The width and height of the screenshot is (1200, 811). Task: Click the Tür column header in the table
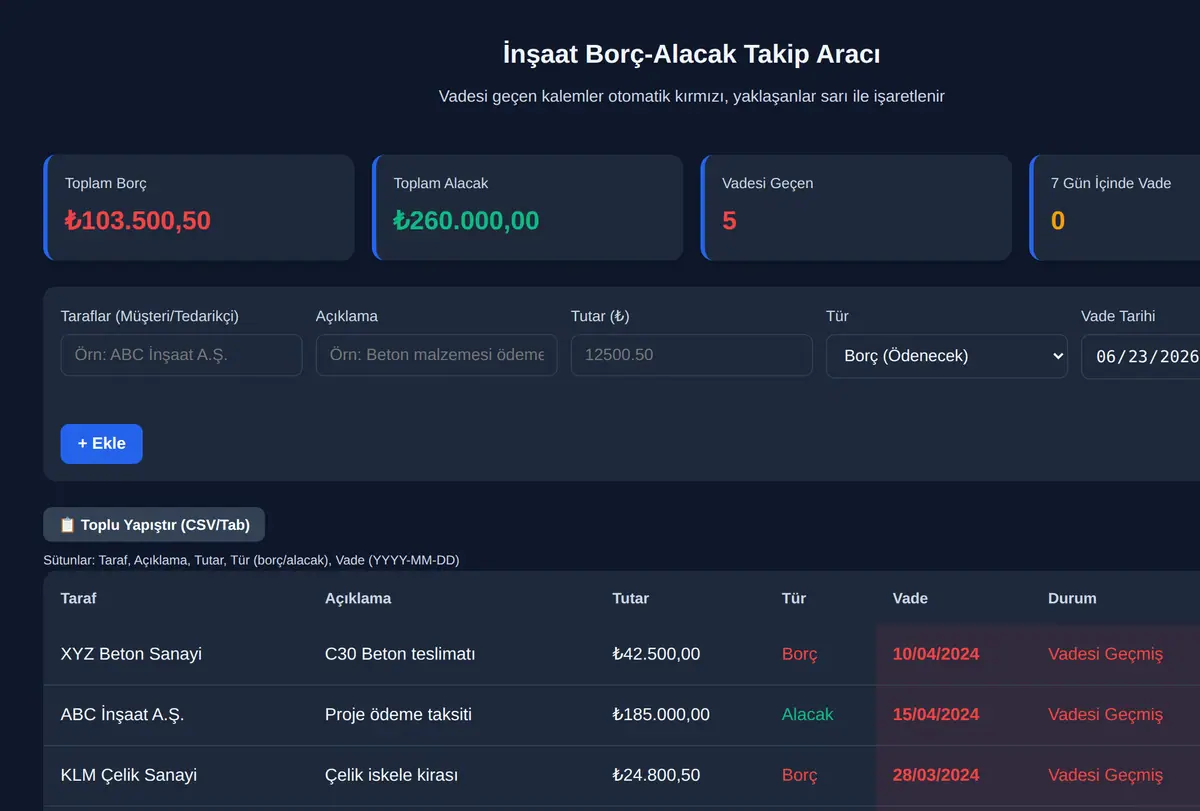click(794, 598)
